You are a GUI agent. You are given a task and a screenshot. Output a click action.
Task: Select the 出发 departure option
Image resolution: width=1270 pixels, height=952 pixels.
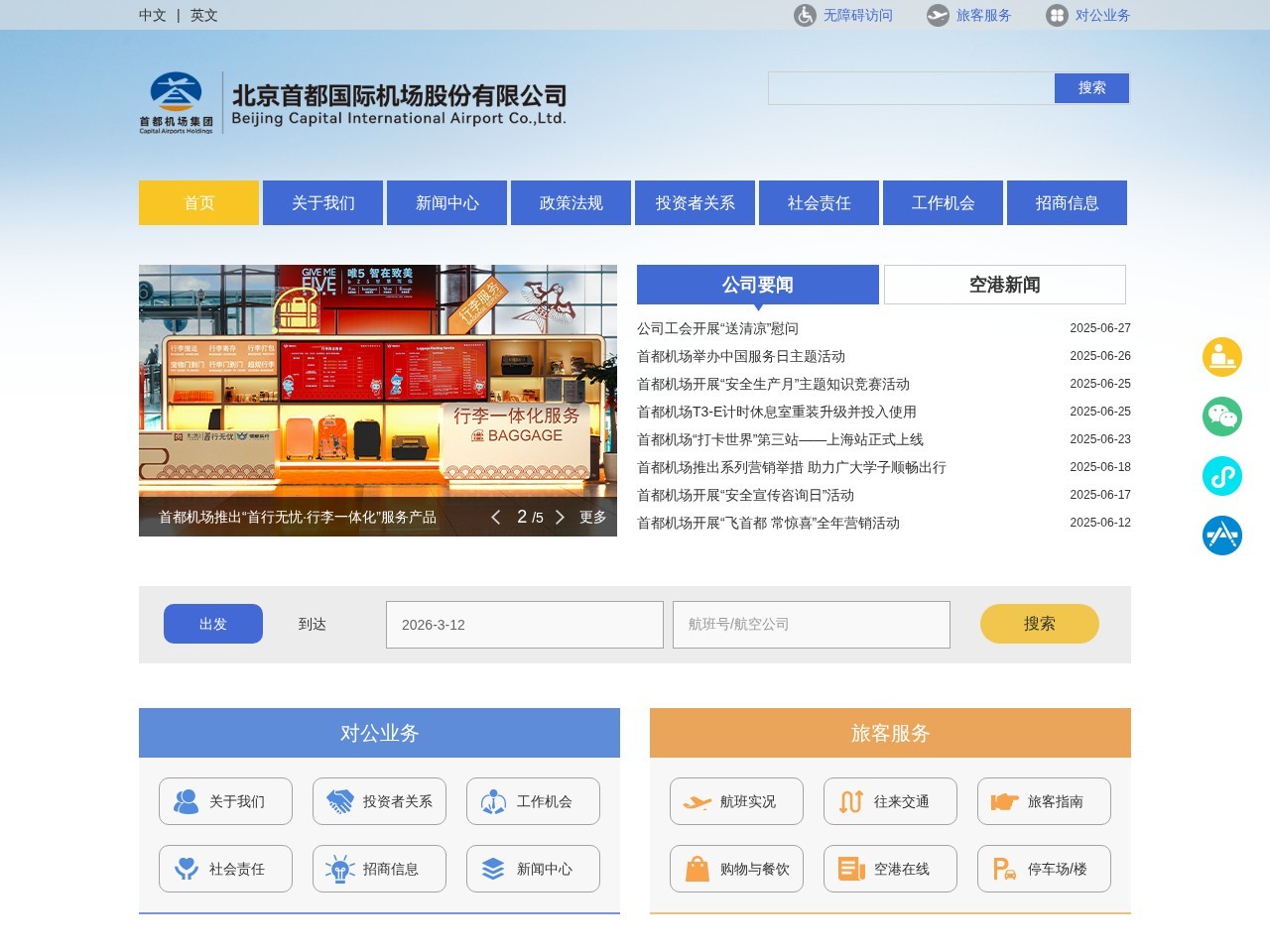coord(212,624)
